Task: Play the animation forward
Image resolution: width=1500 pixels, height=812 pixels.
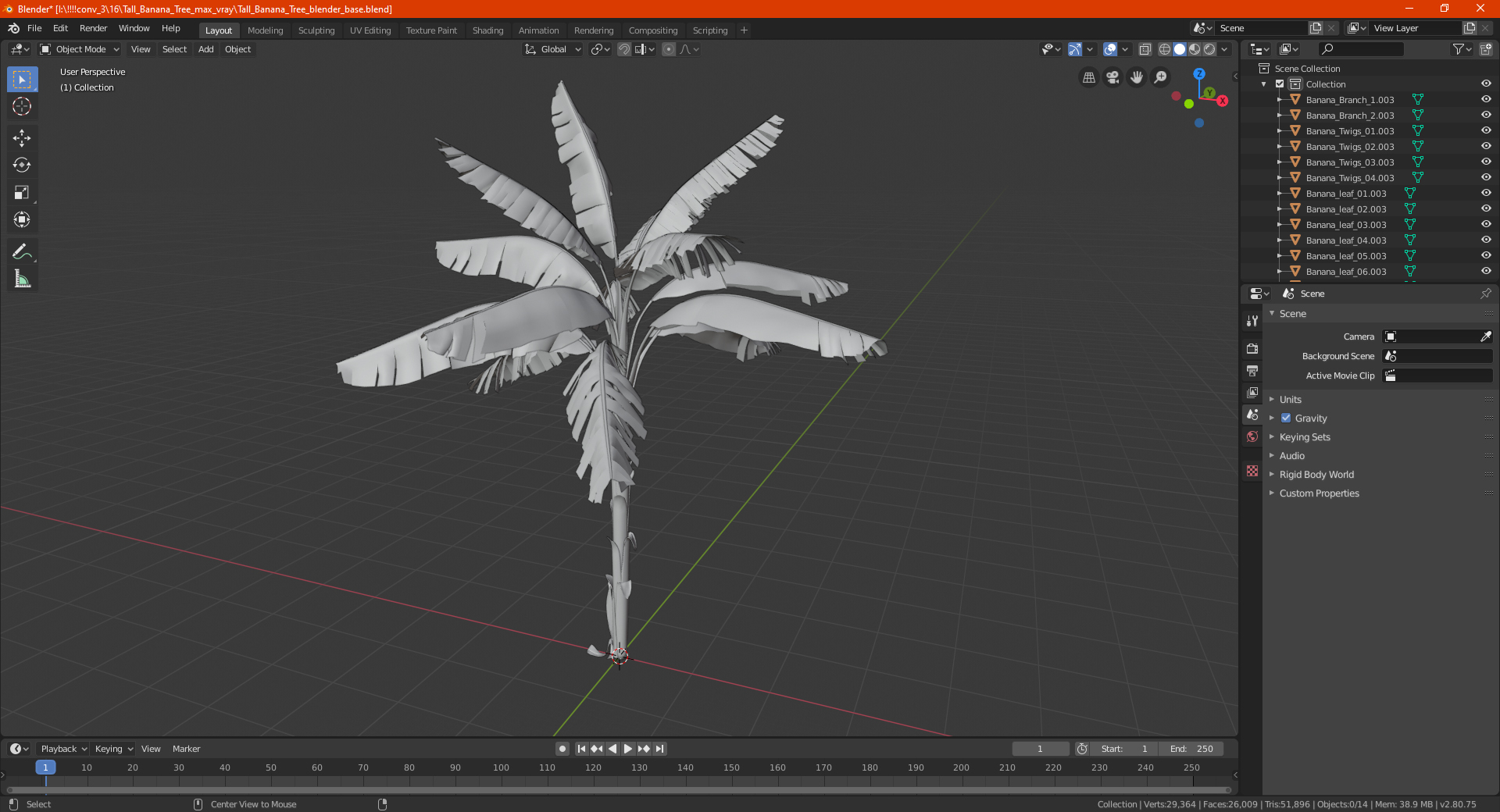Action: tap(628, 749)
